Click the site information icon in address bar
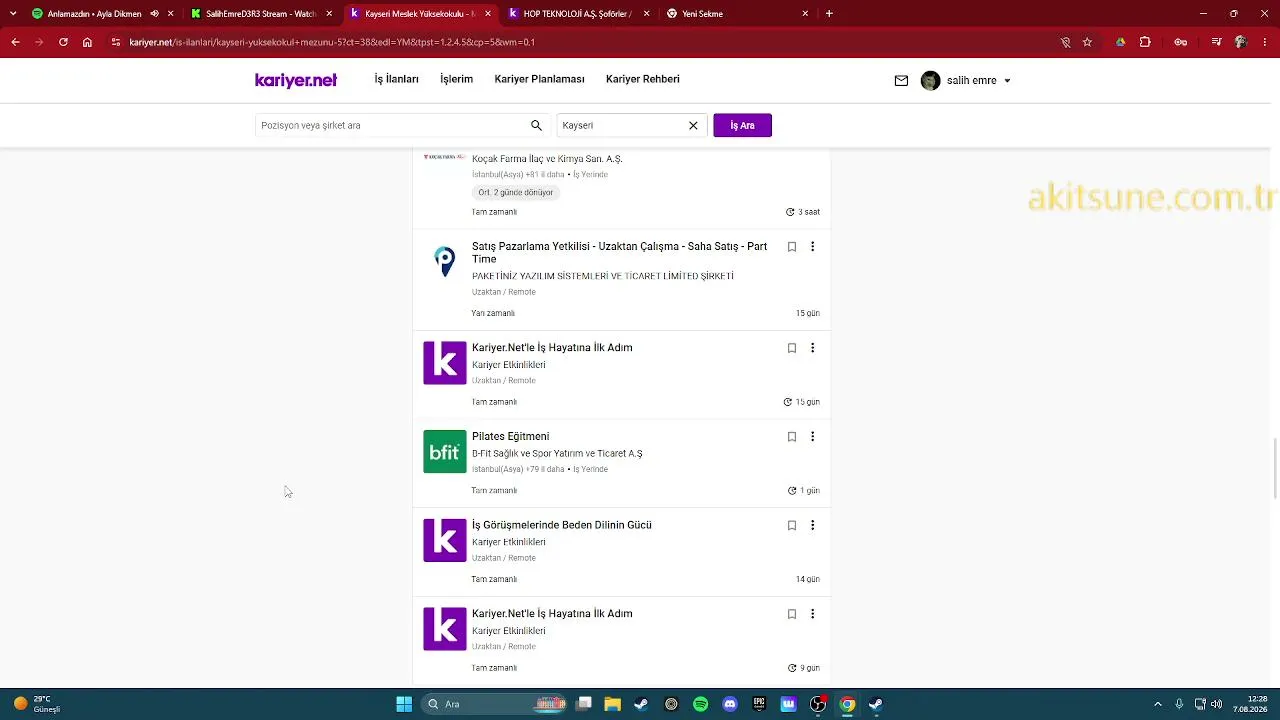 click(x=116, y=42)
